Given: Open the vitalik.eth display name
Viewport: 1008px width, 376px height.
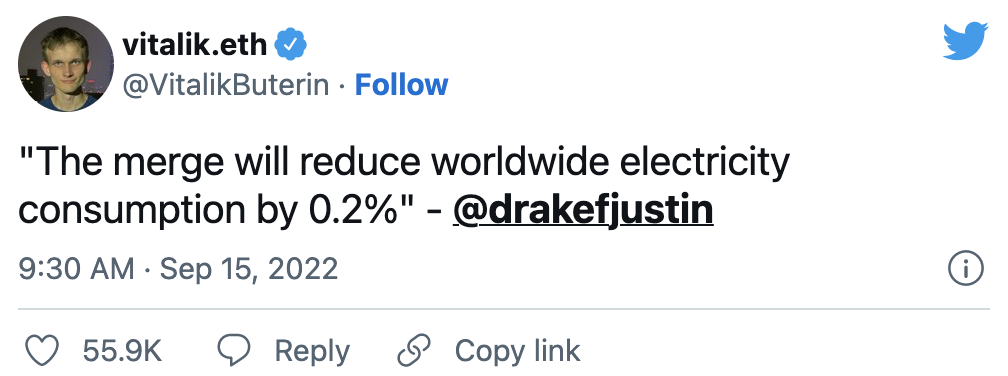Looking at the screenshot, I should (x=195, y=44).
